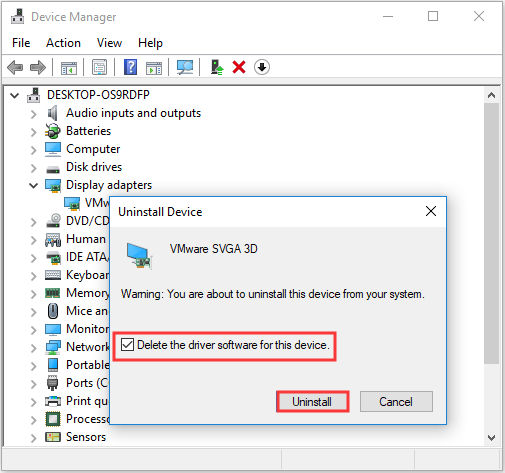Image resolution: width=505 pixels, height=473 pixels.
Task: Click the Update device driver toolbar icon
Action: pos(217,67)
